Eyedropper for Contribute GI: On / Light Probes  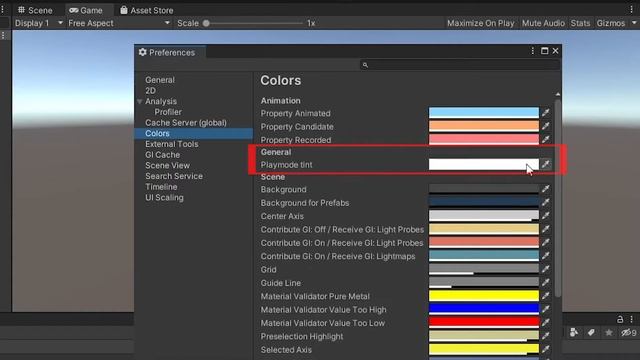click(x=546, y=242)
